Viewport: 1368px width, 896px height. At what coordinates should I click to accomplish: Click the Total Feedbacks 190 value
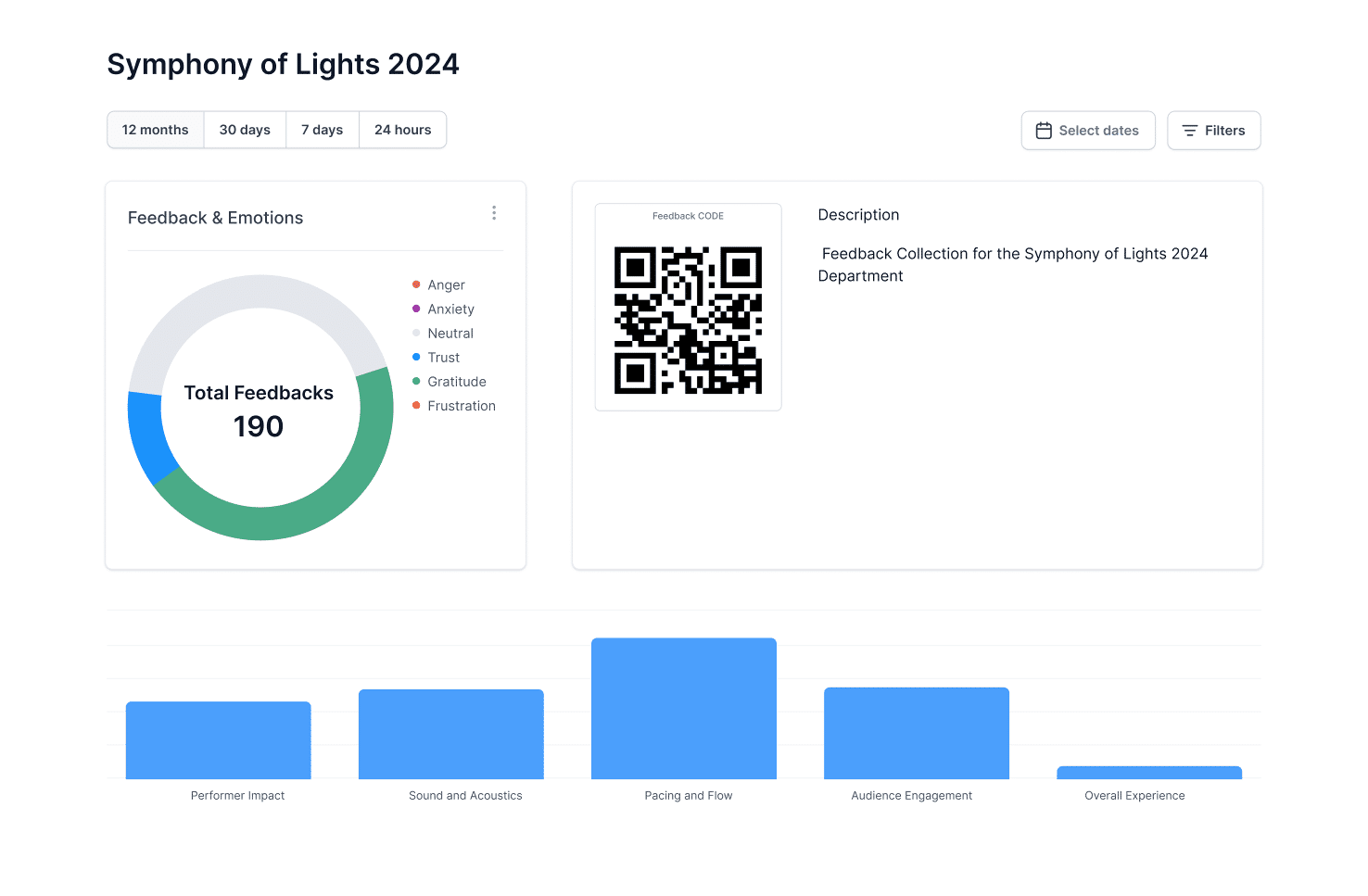coord(259,426)
